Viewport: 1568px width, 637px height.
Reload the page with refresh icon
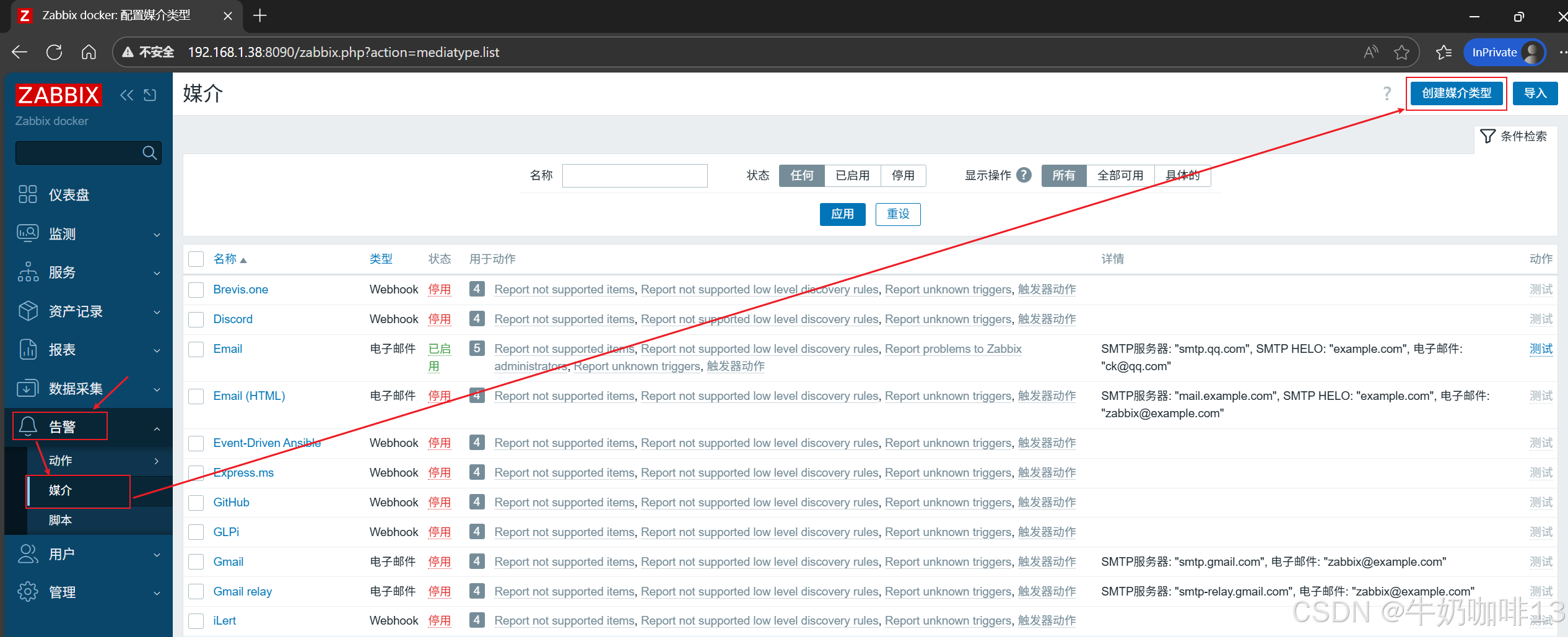coord(54,53)
